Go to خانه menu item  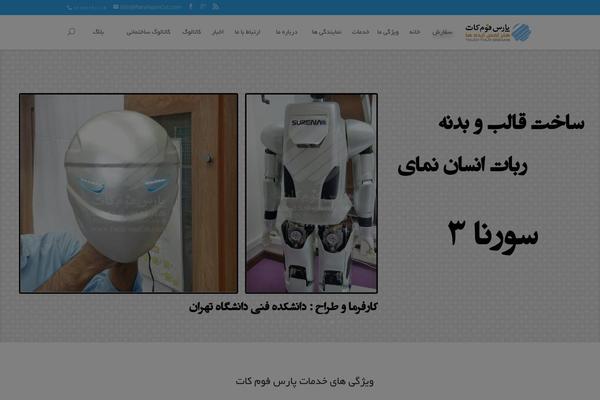[415, 32]
